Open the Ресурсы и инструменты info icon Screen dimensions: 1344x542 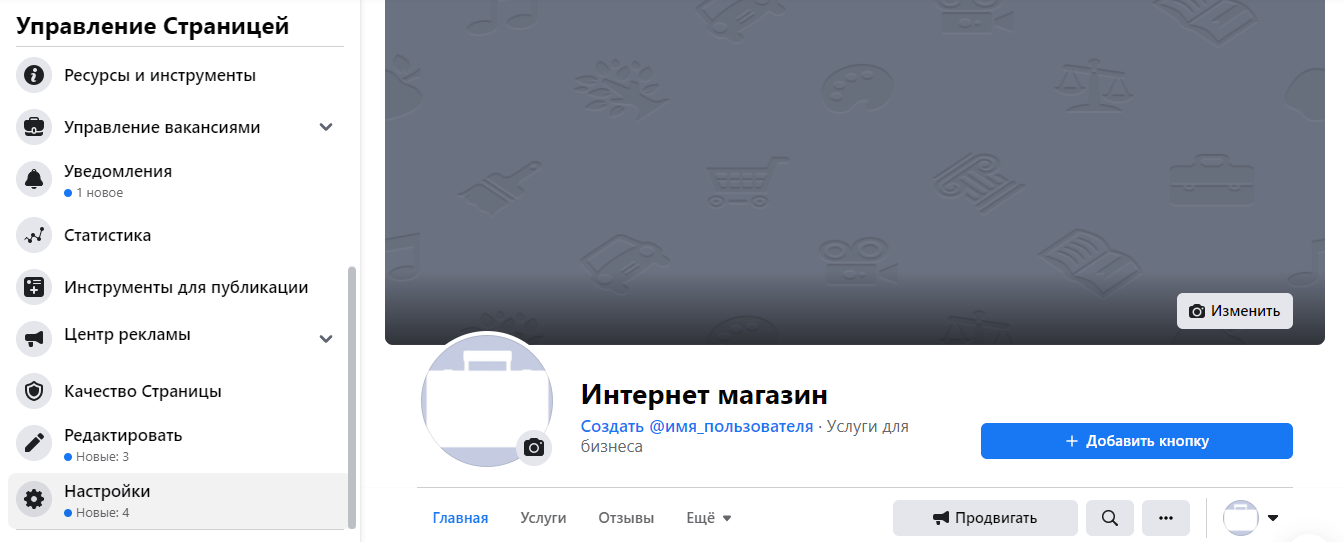34,75
